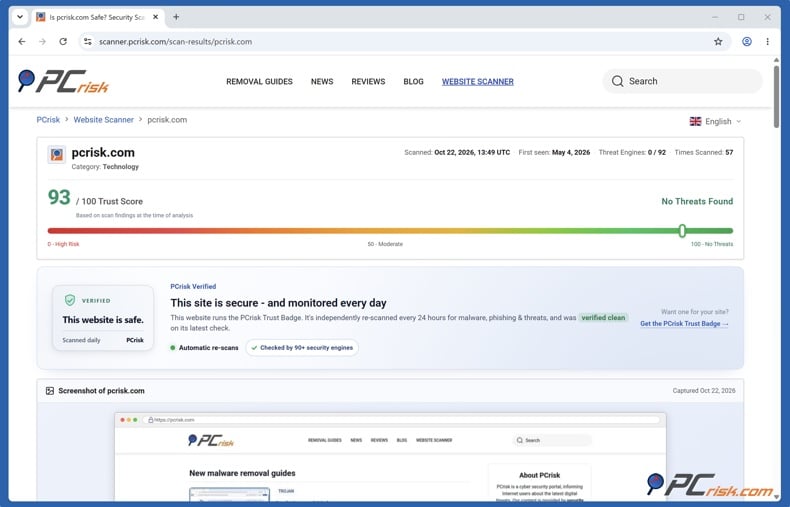Click the '100 - No Threats' scale label
This screenshot has width=790, height=507.
[711, 244]
